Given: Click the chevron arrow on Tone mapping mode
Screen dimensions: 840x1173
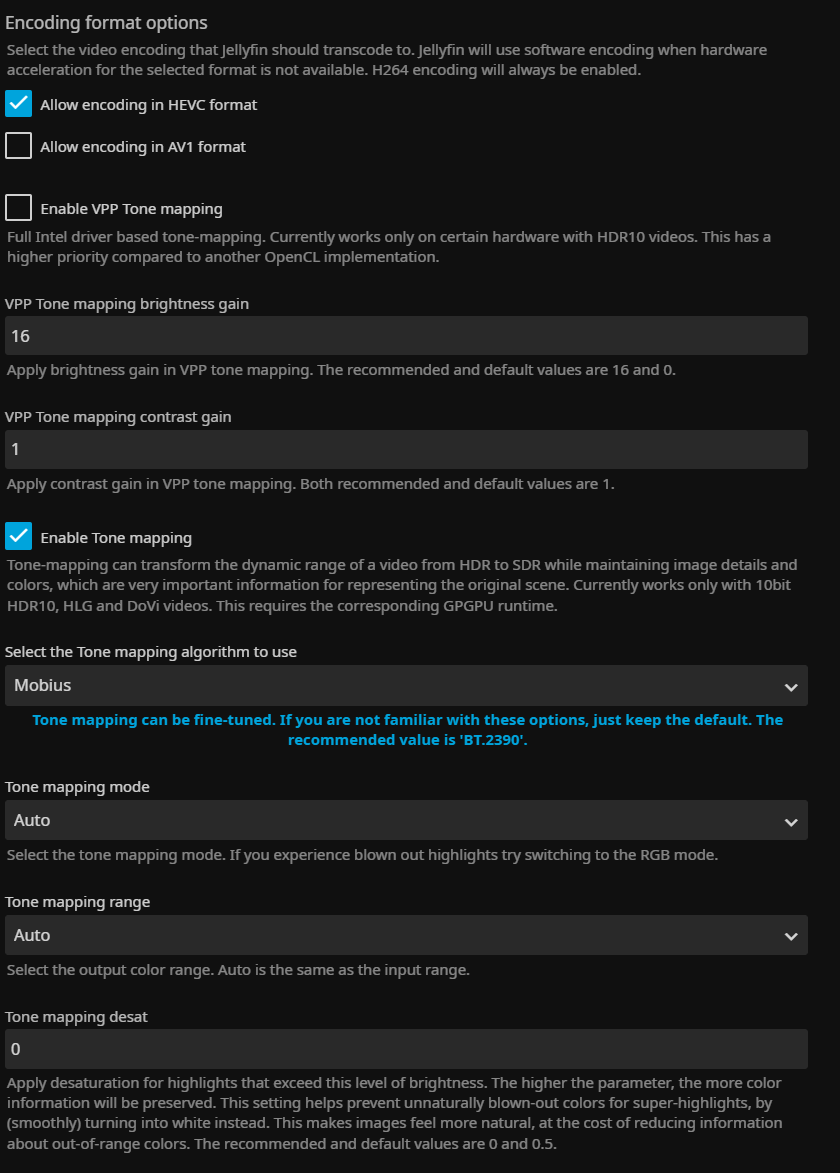Looking at the screenshot, I should pos(791,821).
